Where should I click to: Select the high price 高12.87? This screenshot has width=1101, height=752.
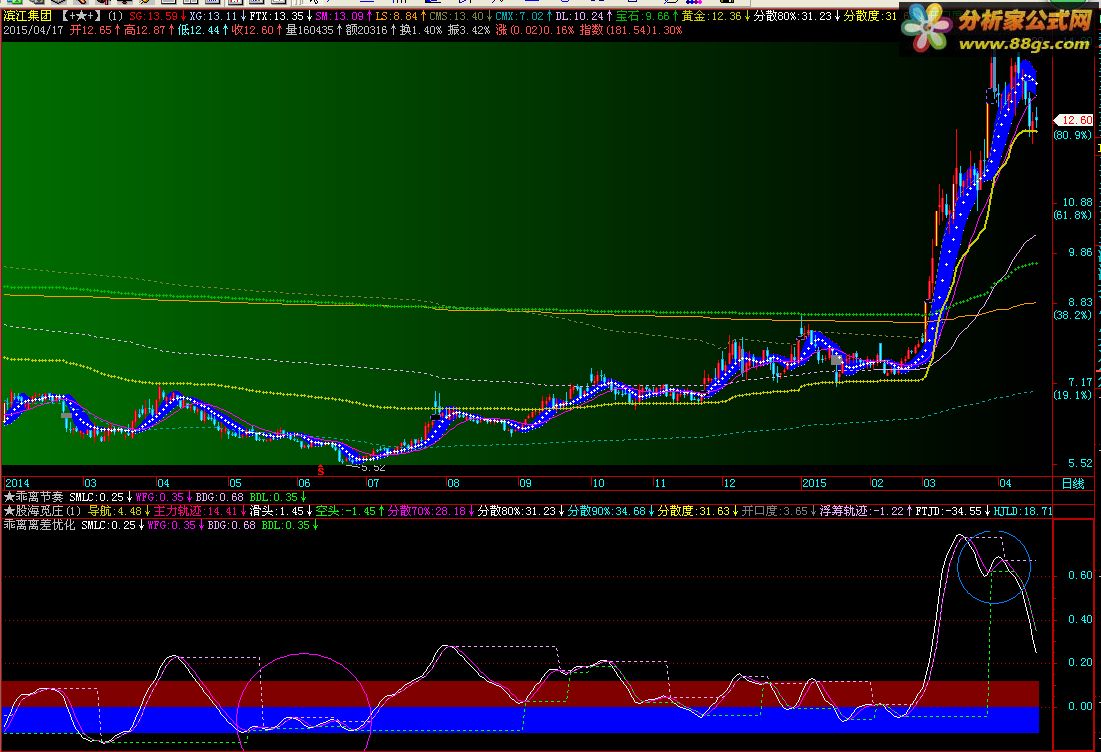[145, 30]
